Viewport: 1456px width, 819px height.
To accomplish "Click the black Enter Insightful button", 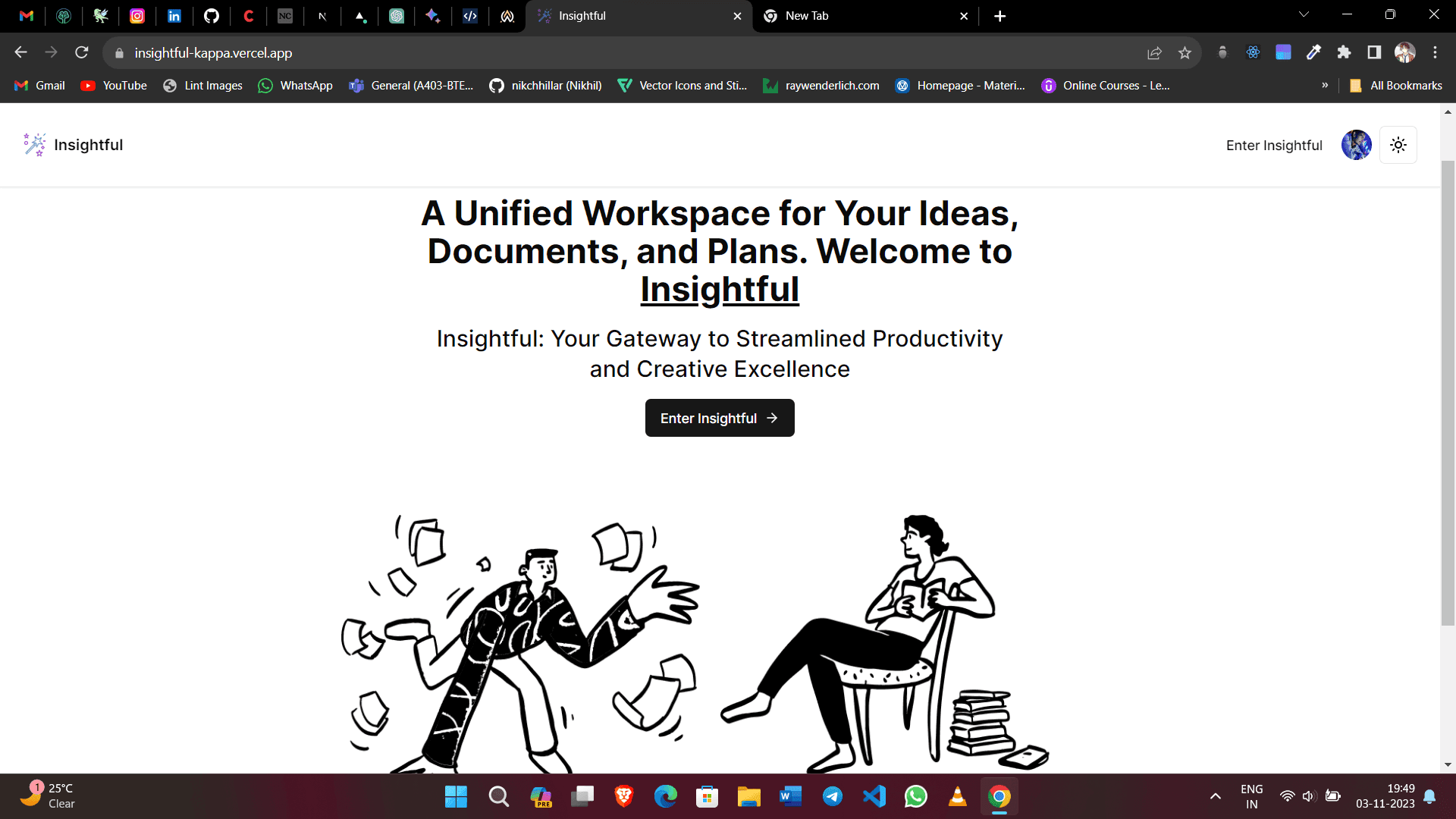I will coord(720,418).
